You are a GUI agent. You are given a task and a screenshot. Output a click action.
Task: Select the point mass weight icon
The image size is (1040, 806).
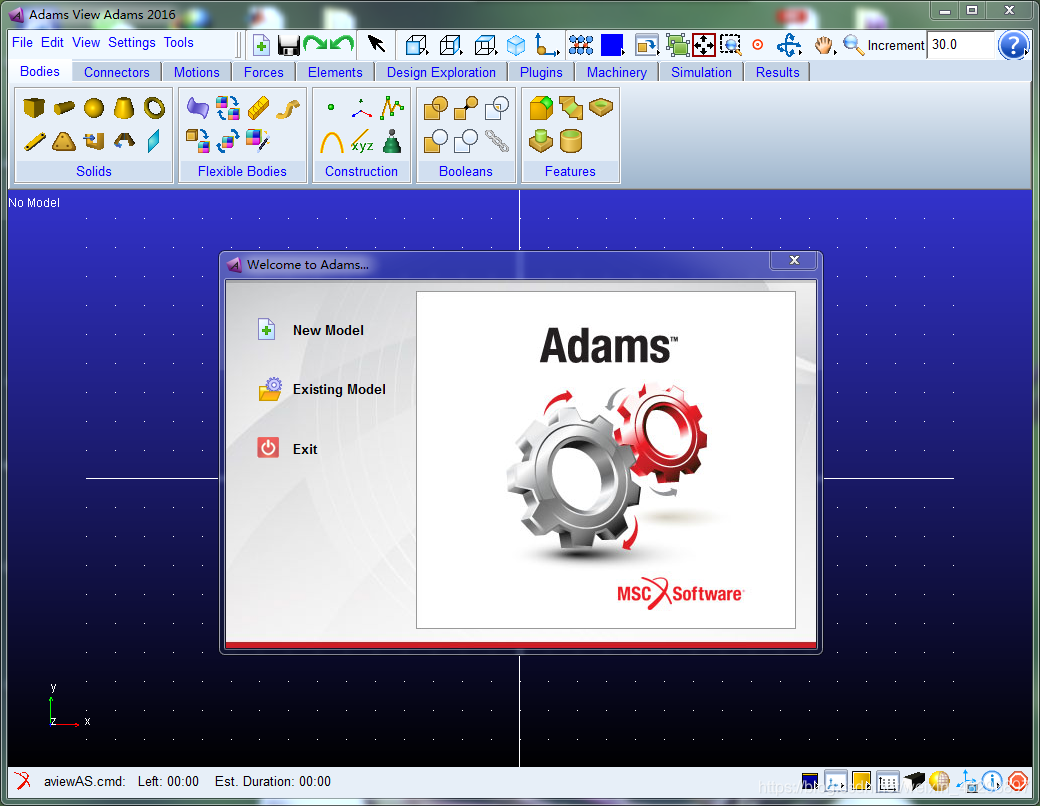(x=392, y=141)
